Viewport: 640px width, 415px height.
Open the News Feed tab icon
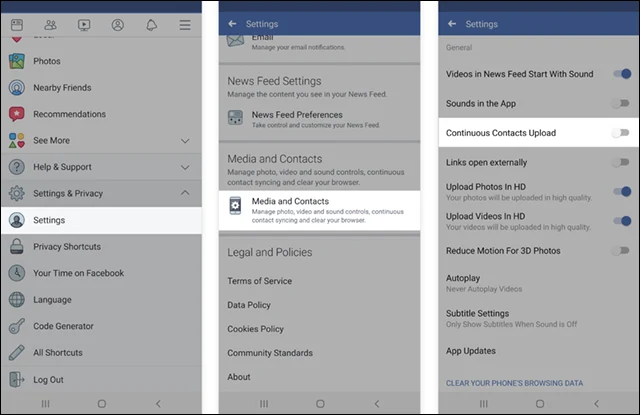click(x=17, y=25)
